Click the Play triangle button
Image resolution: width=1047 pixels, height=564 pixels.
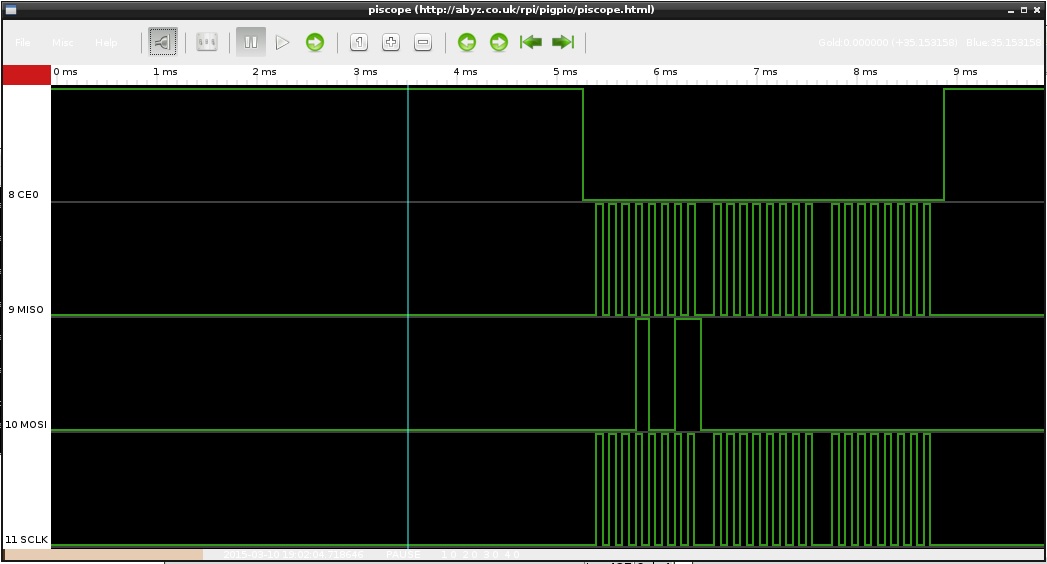coord(282,42)
